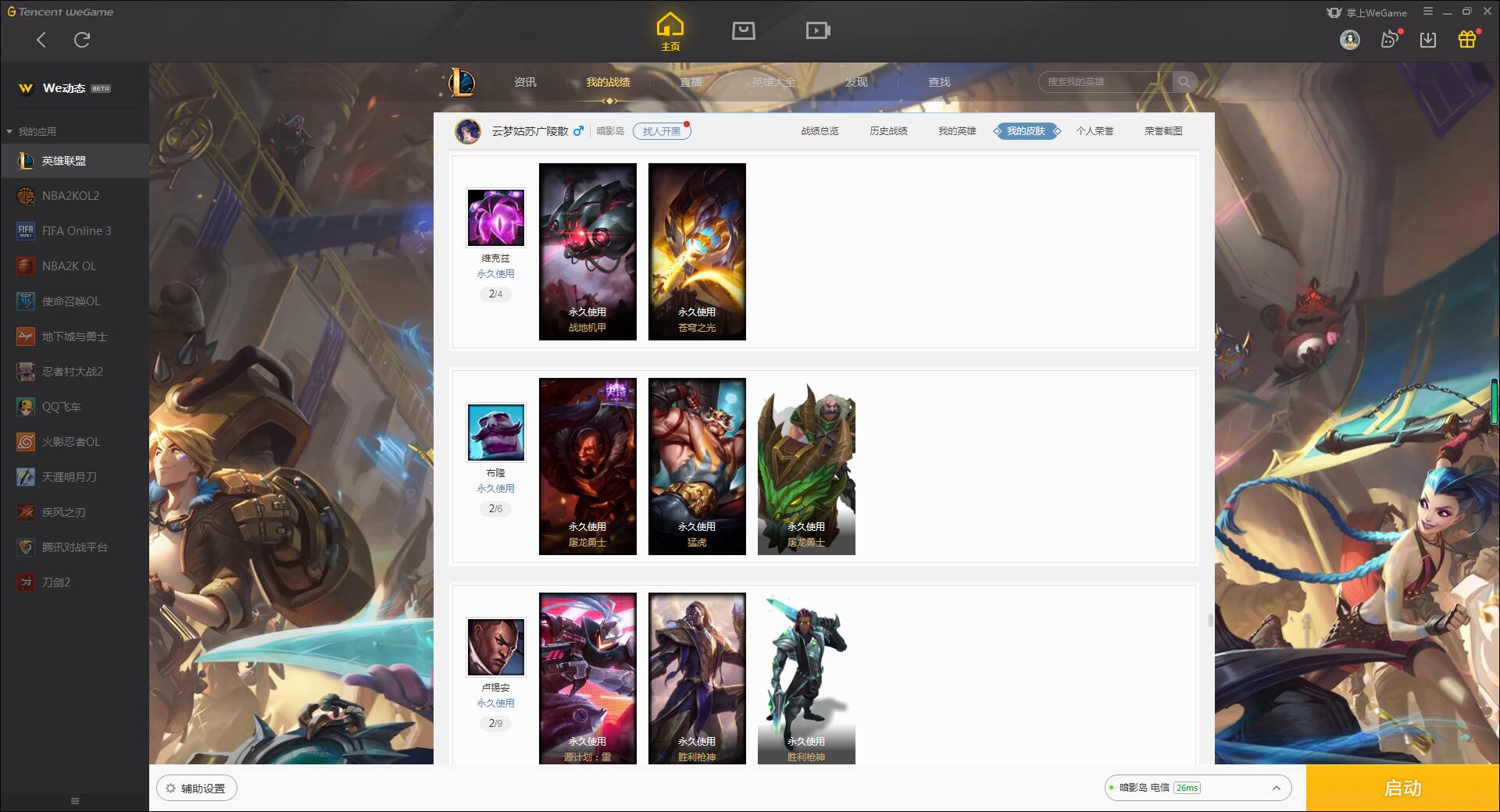Switch to 个人荣誉 sub-tab
Viewport: 1500px width, 812px height.
(x=1095, y=131)
